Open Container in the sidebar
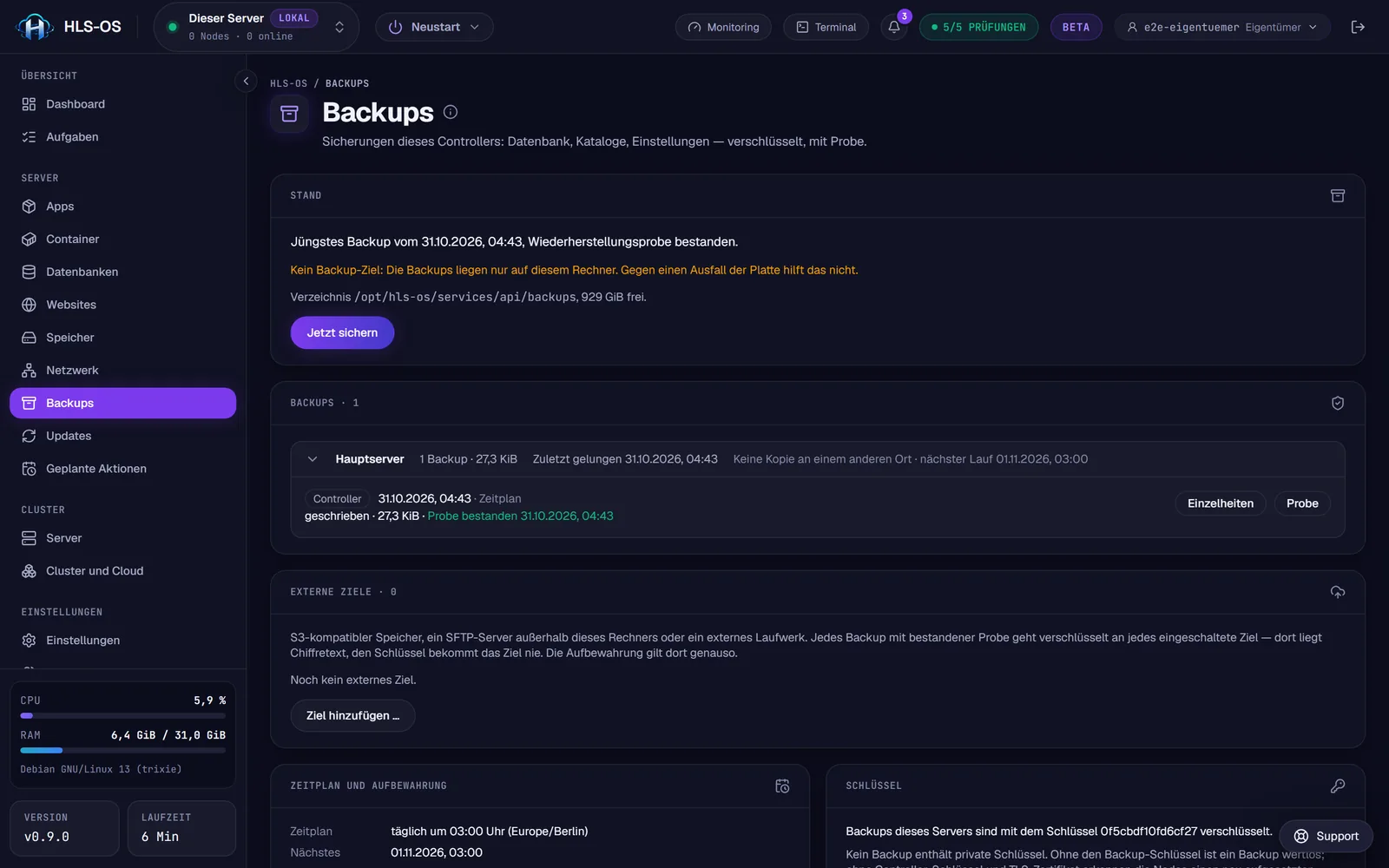The width and height of the screenshot is (1389, 868). click(x=122, y=240)
